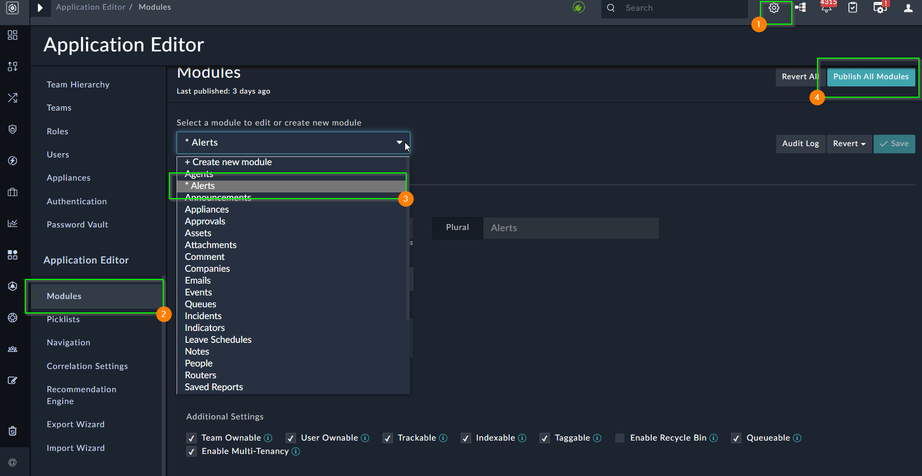Open Export Wizard in the sidebar

click(x=75, y=424)
